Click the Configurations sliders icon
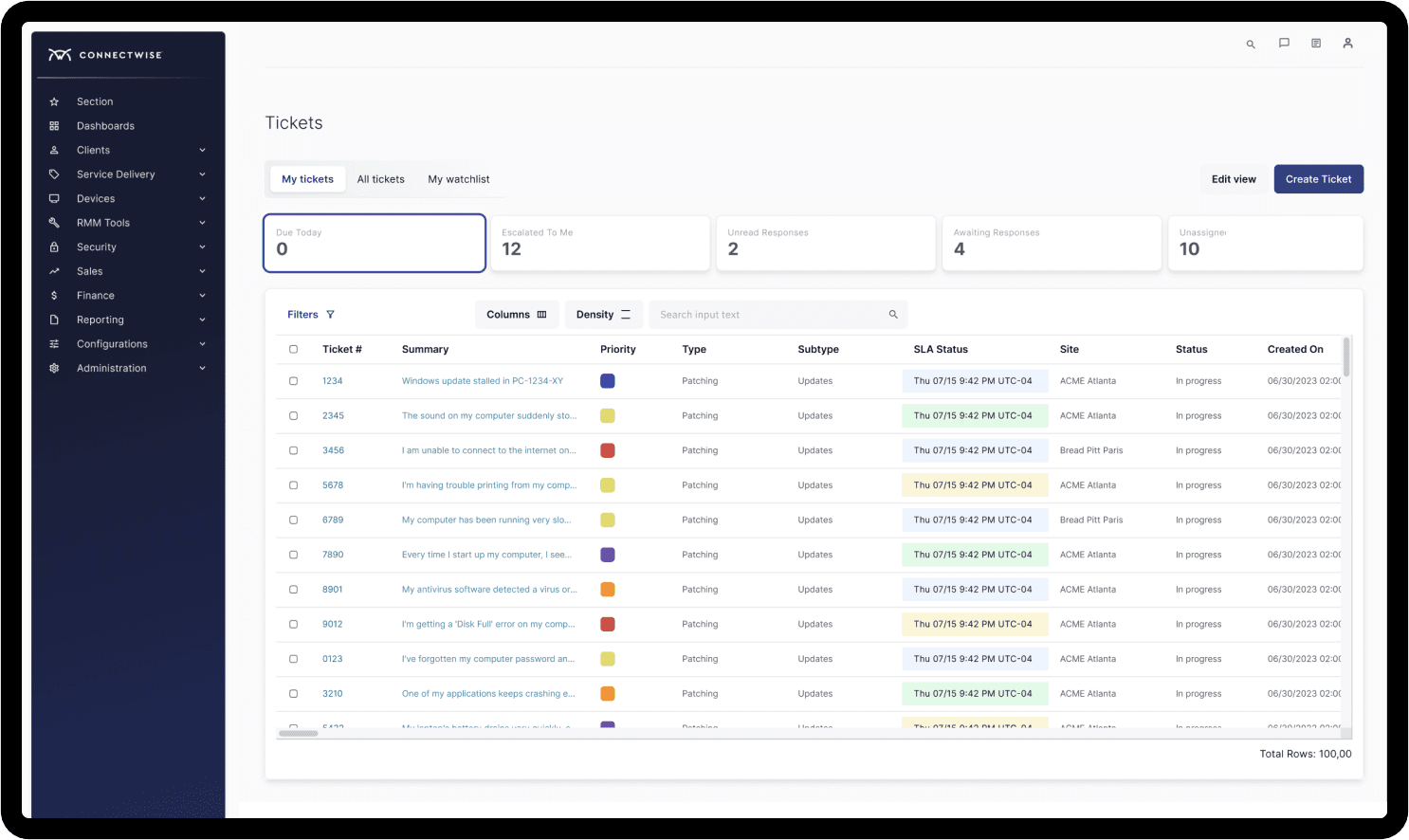Image resolution: width=1409 pixels, height=840 pixels. (54, 344)
